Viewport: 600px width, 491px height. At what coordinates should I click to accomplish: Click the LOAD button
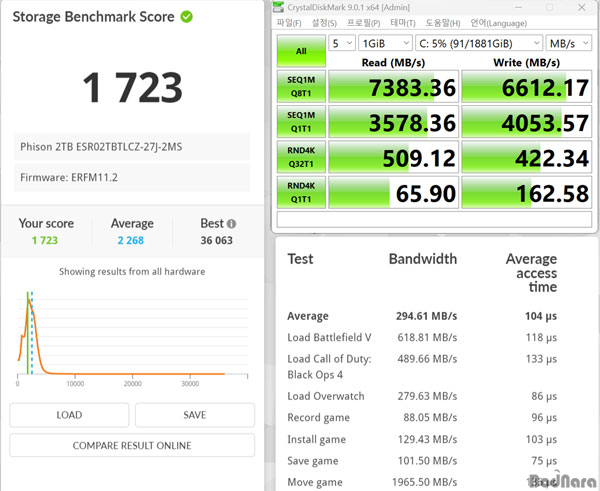69,415
